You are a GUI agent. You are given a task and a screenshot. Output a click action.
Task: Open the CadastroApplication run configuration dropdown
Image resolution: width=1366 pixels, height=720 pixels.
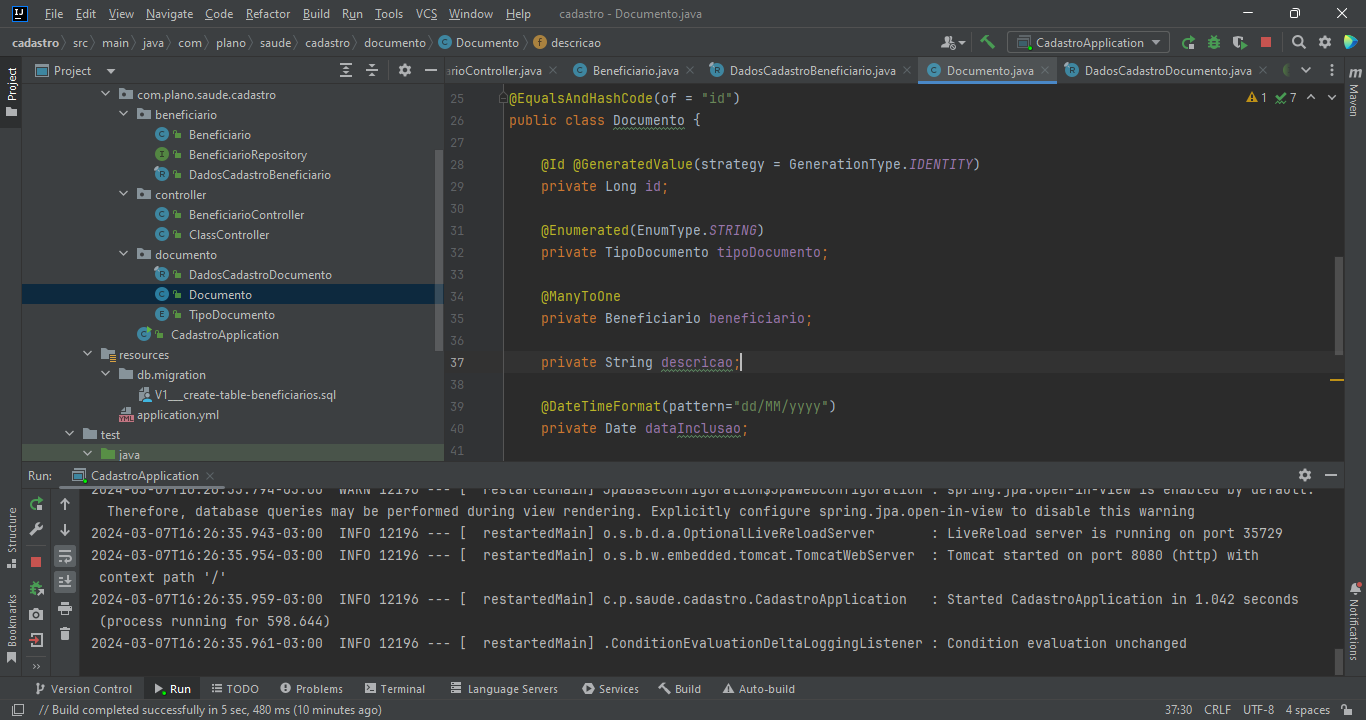click(1088, 42)
